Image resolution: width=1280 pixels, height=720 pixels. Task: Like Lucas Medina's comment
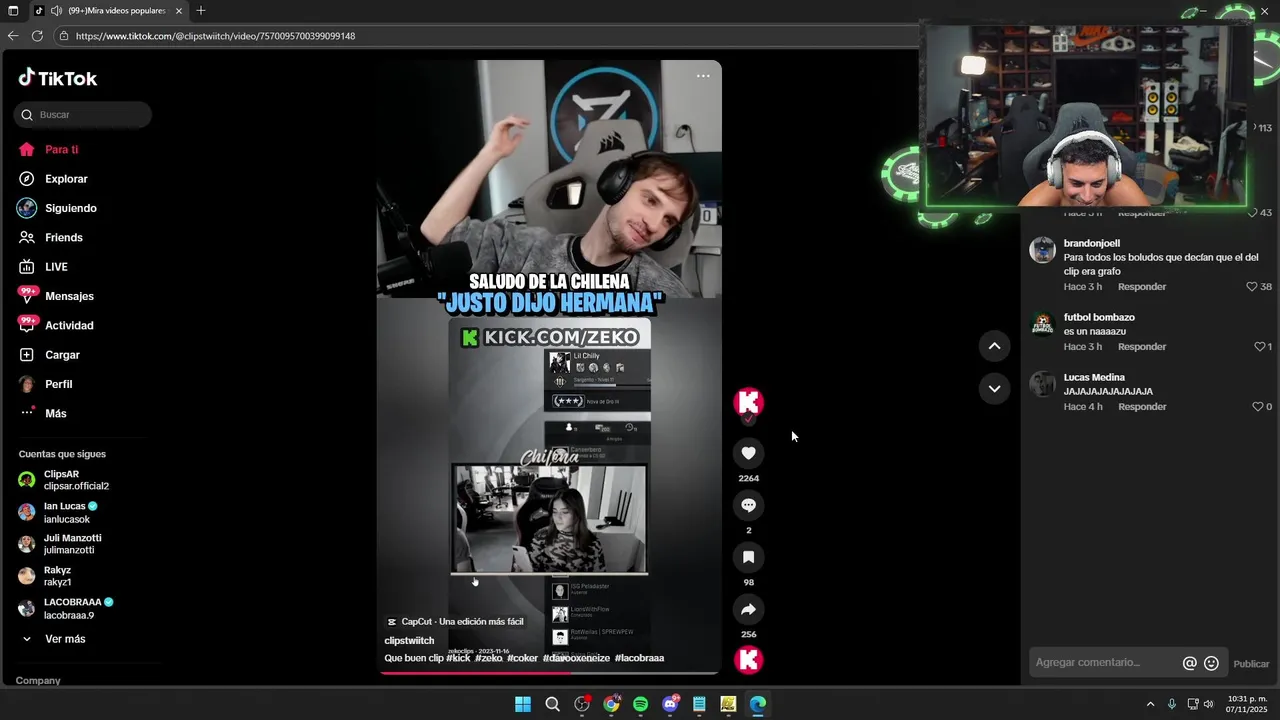coord(1258,407)
